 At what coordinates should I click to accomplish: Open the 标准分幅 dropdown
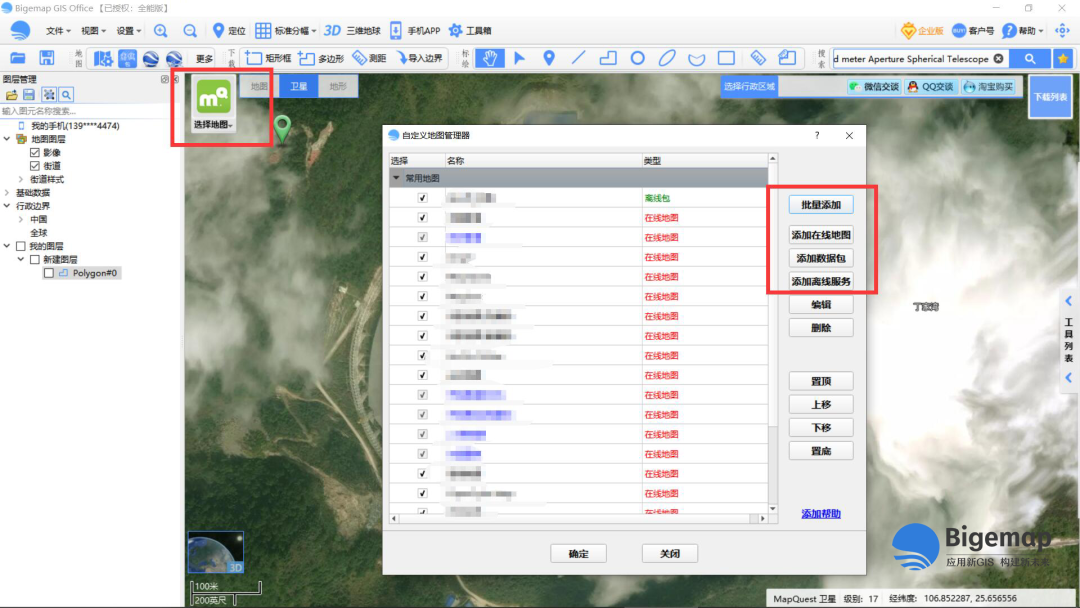tap(286, 30)
